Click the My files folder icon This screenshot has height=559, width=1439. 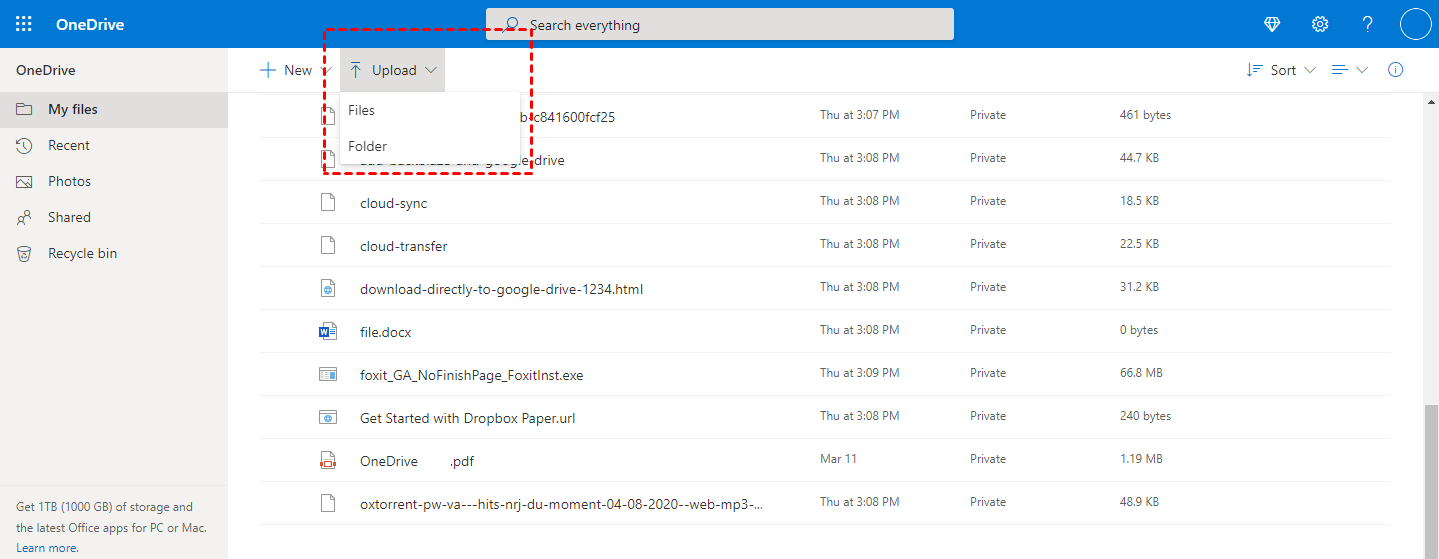[25, 110]
